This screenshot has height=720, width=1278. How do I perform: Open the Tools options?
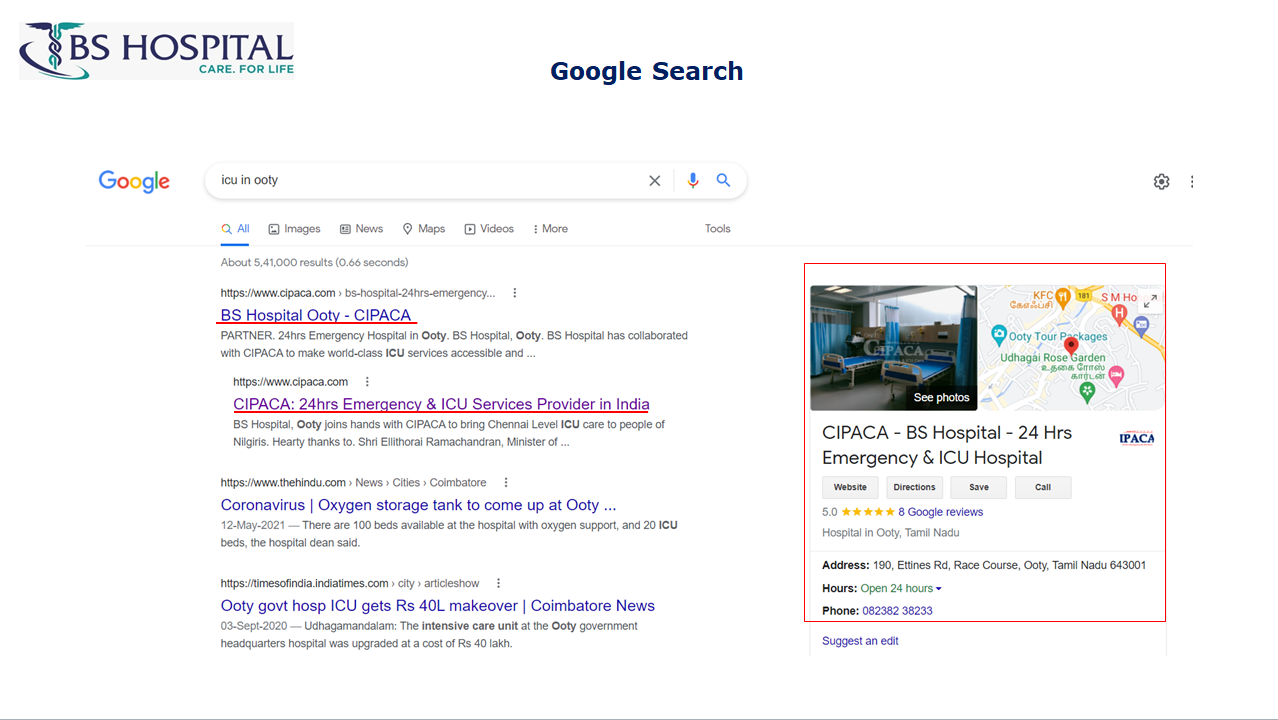point(717,229)
